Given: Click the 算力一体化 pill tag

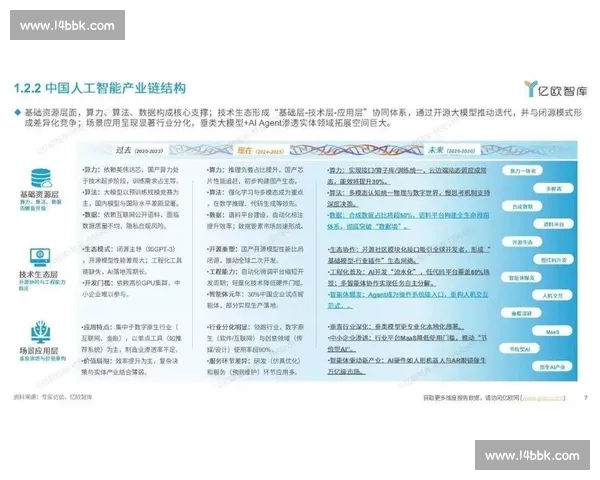Looking at the screenshot, I should 523,171.
